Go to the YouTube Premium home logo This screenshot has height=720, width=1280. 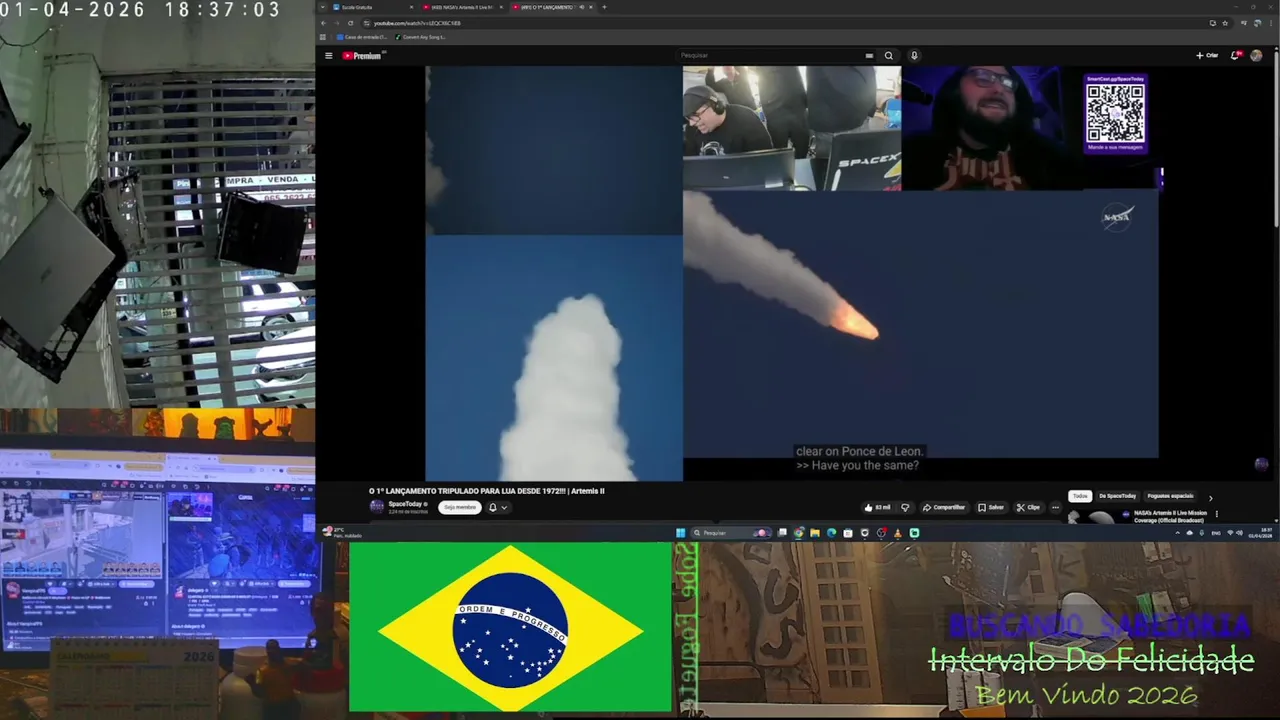[x=362, y=56]
